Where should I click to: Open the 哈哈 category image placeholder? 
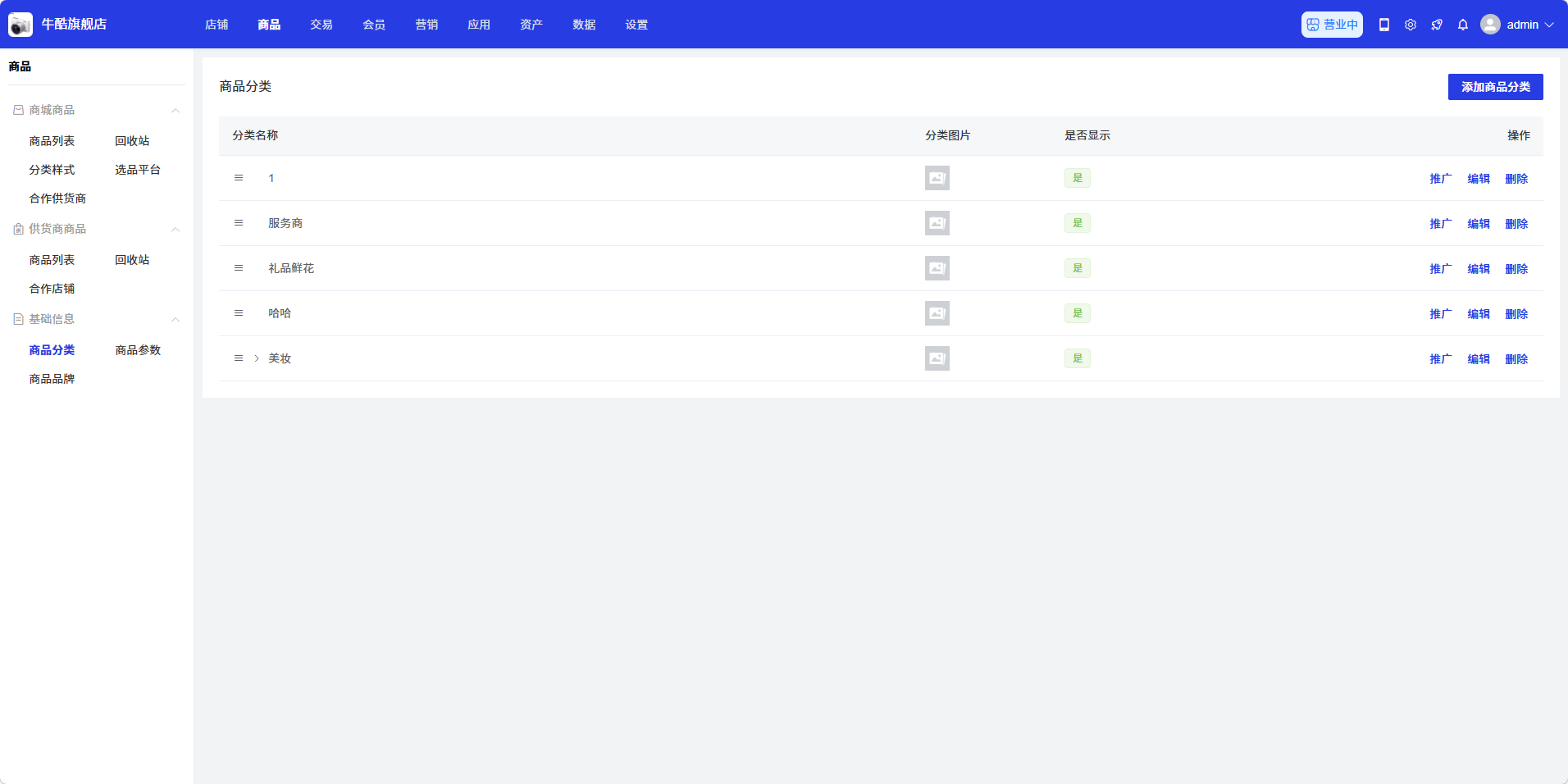[x=937, y=313]
